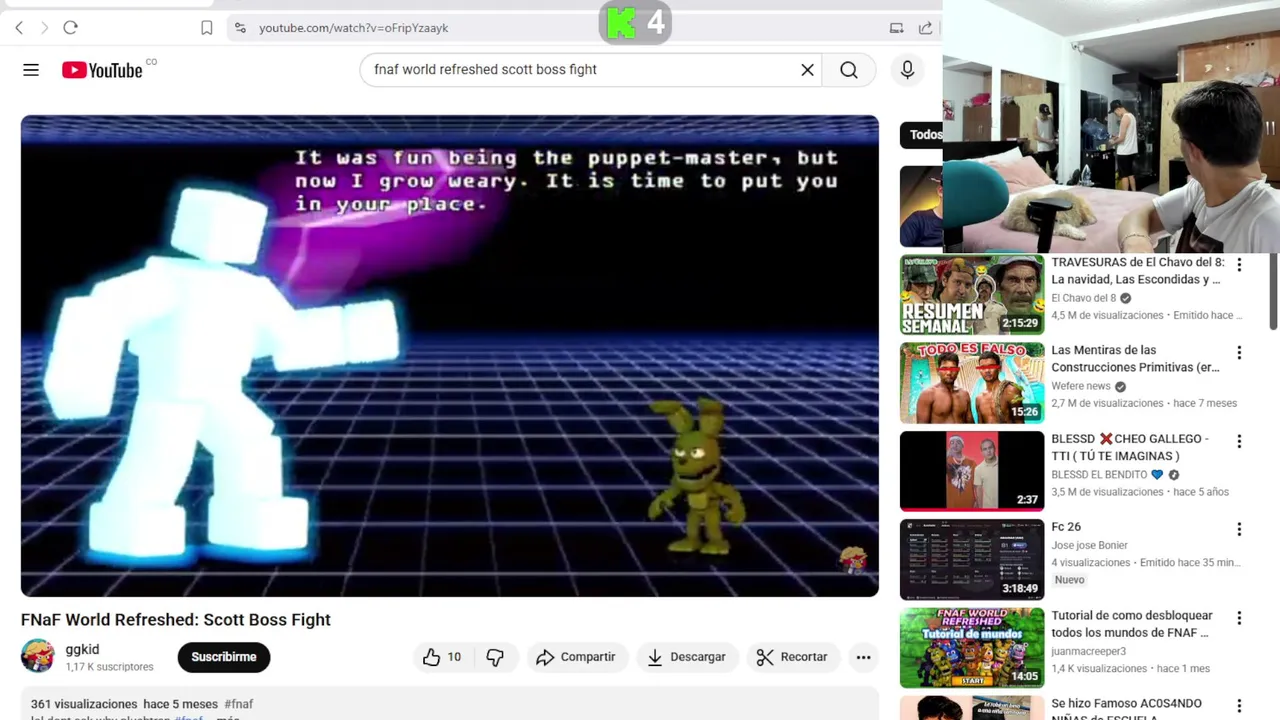The image size is (1280, 720).
Task: Open the Fc 26 video thumbnail
Action: coord(972,558)
